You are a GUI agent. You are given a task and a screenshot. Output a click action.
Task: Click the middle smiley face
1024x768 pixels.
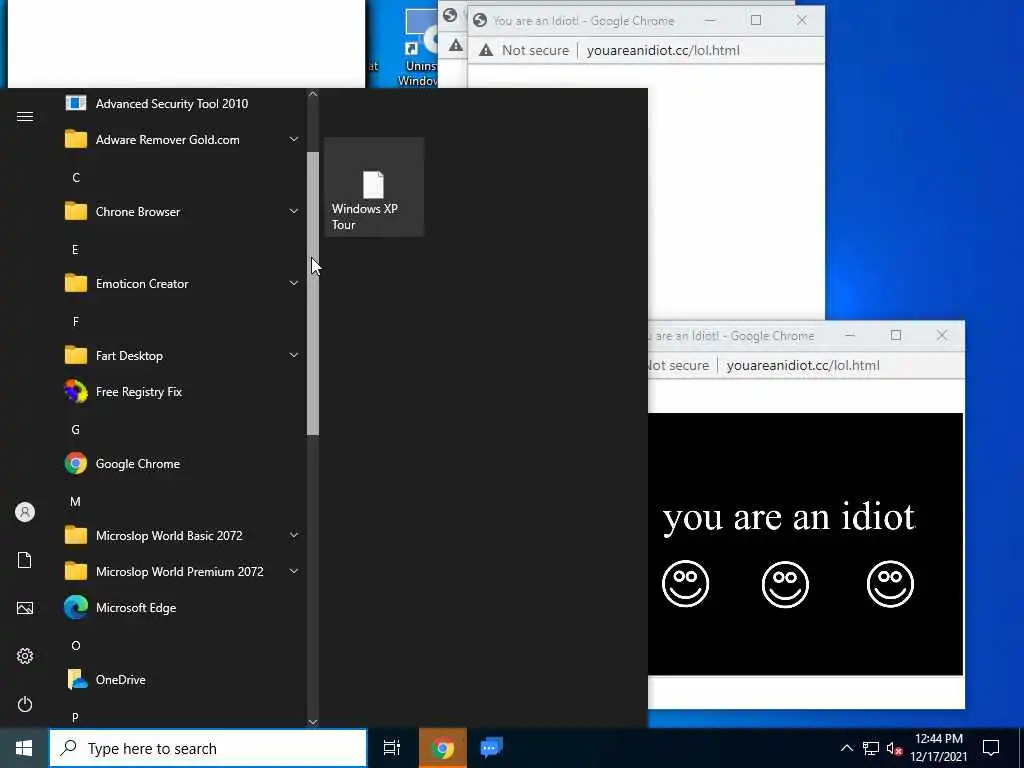click(785, 584)
